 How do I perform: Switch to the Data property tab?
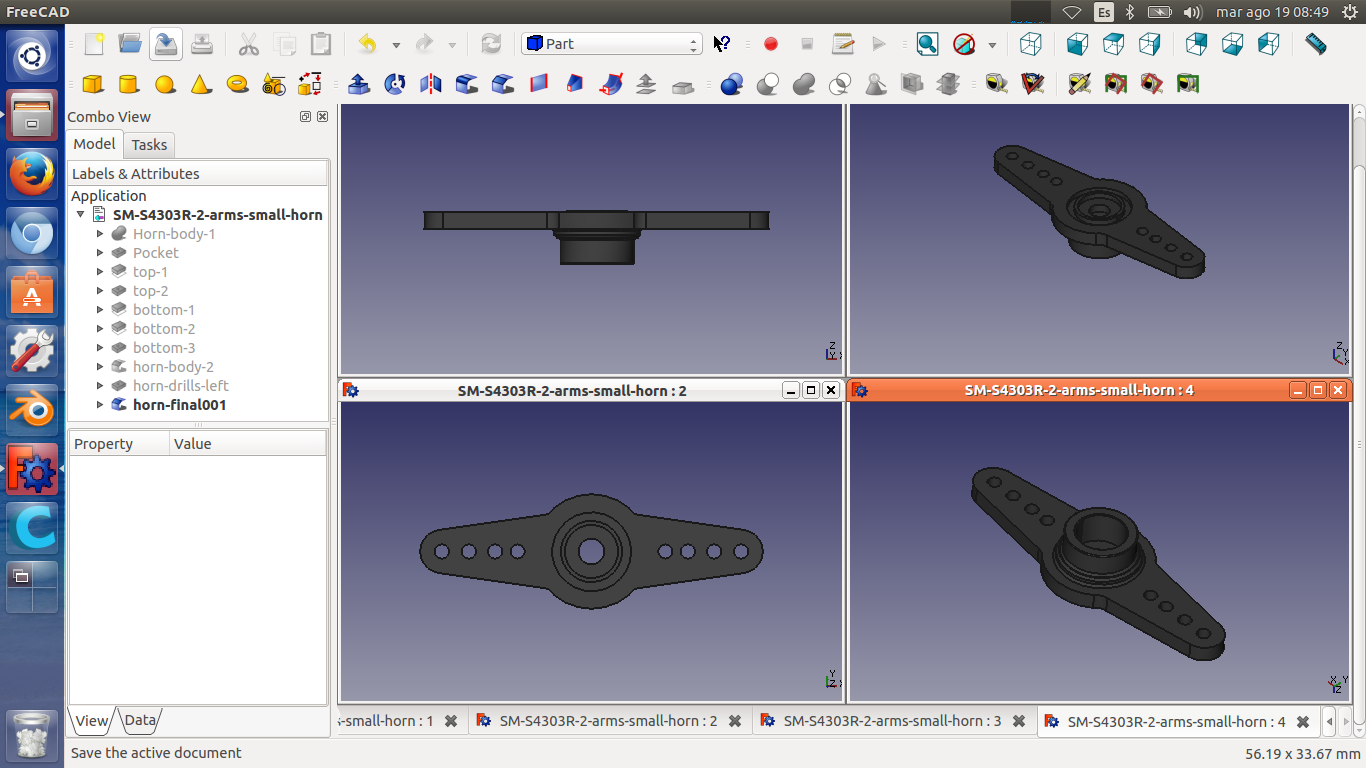(x=140, y=720)
